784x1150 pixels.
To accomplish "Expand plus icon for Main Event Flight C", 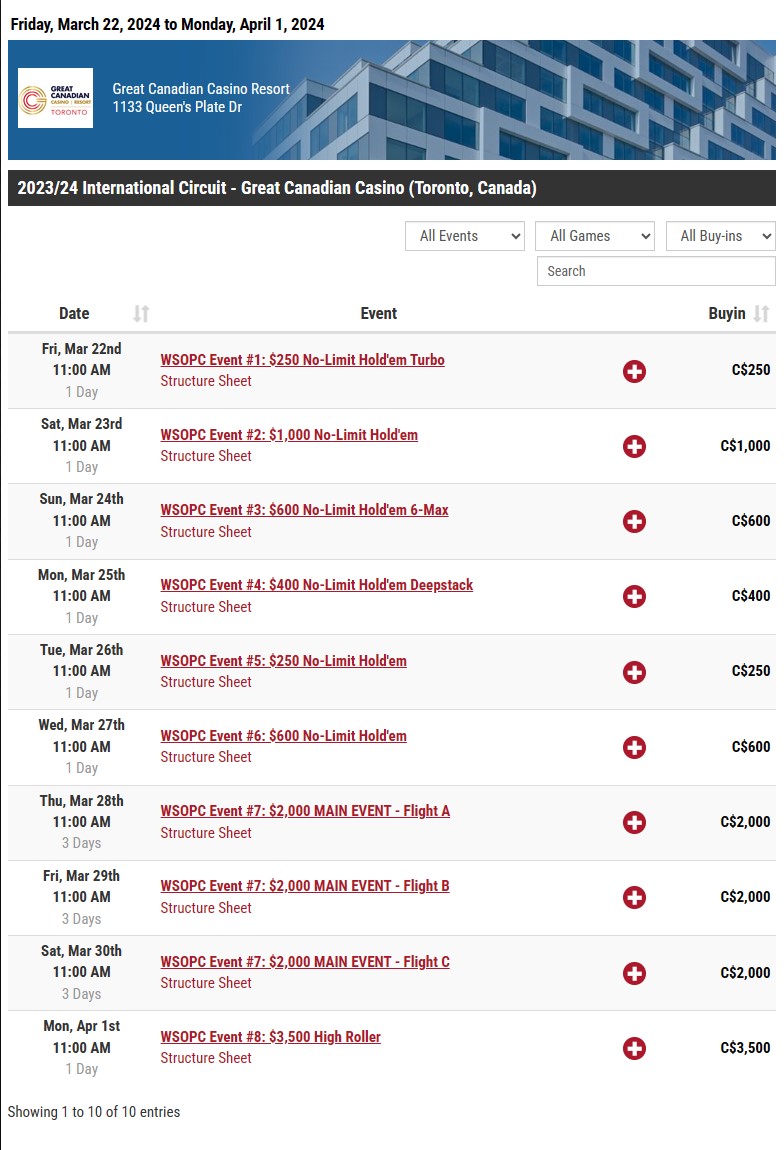I will point(634,973).
